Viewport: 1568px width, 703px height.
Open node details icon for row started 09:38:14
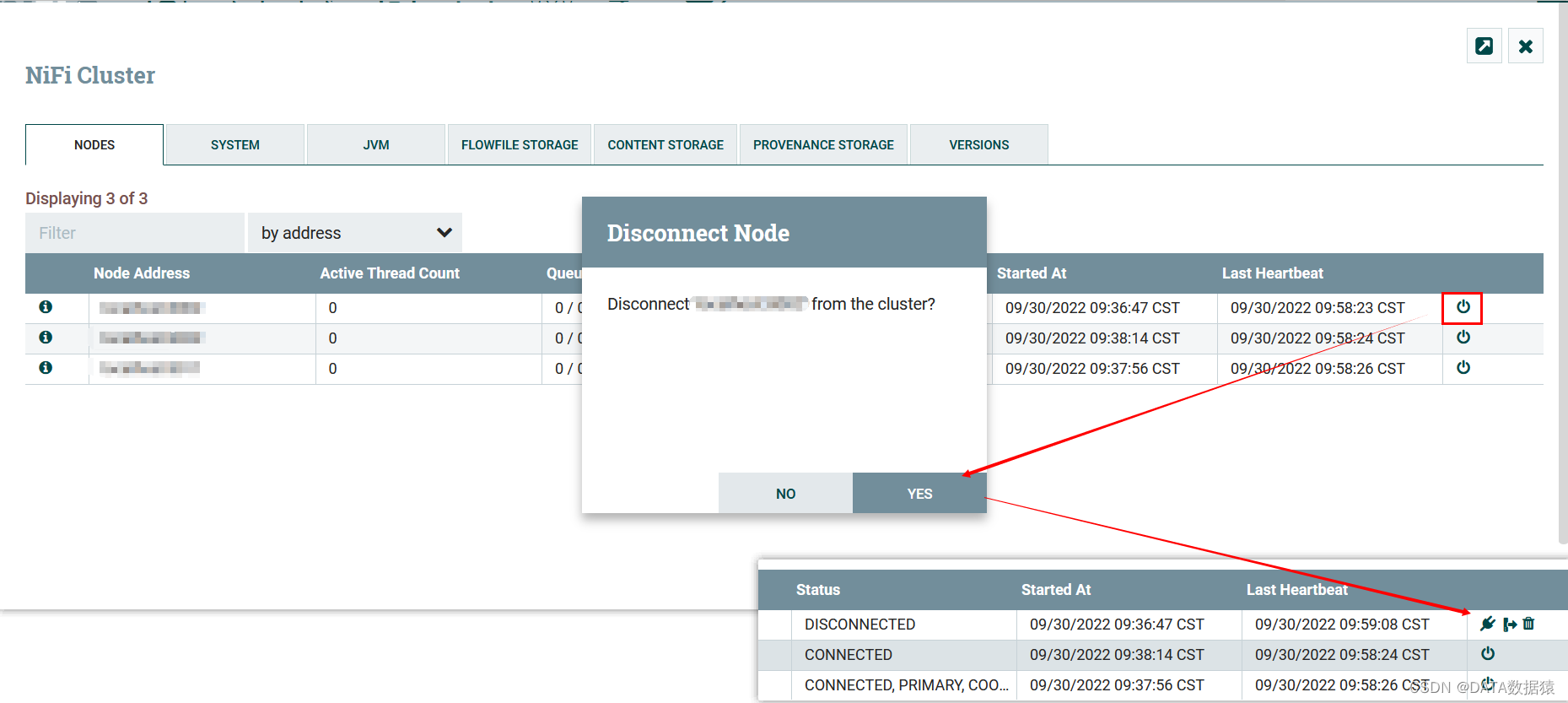tap(46, 338)
